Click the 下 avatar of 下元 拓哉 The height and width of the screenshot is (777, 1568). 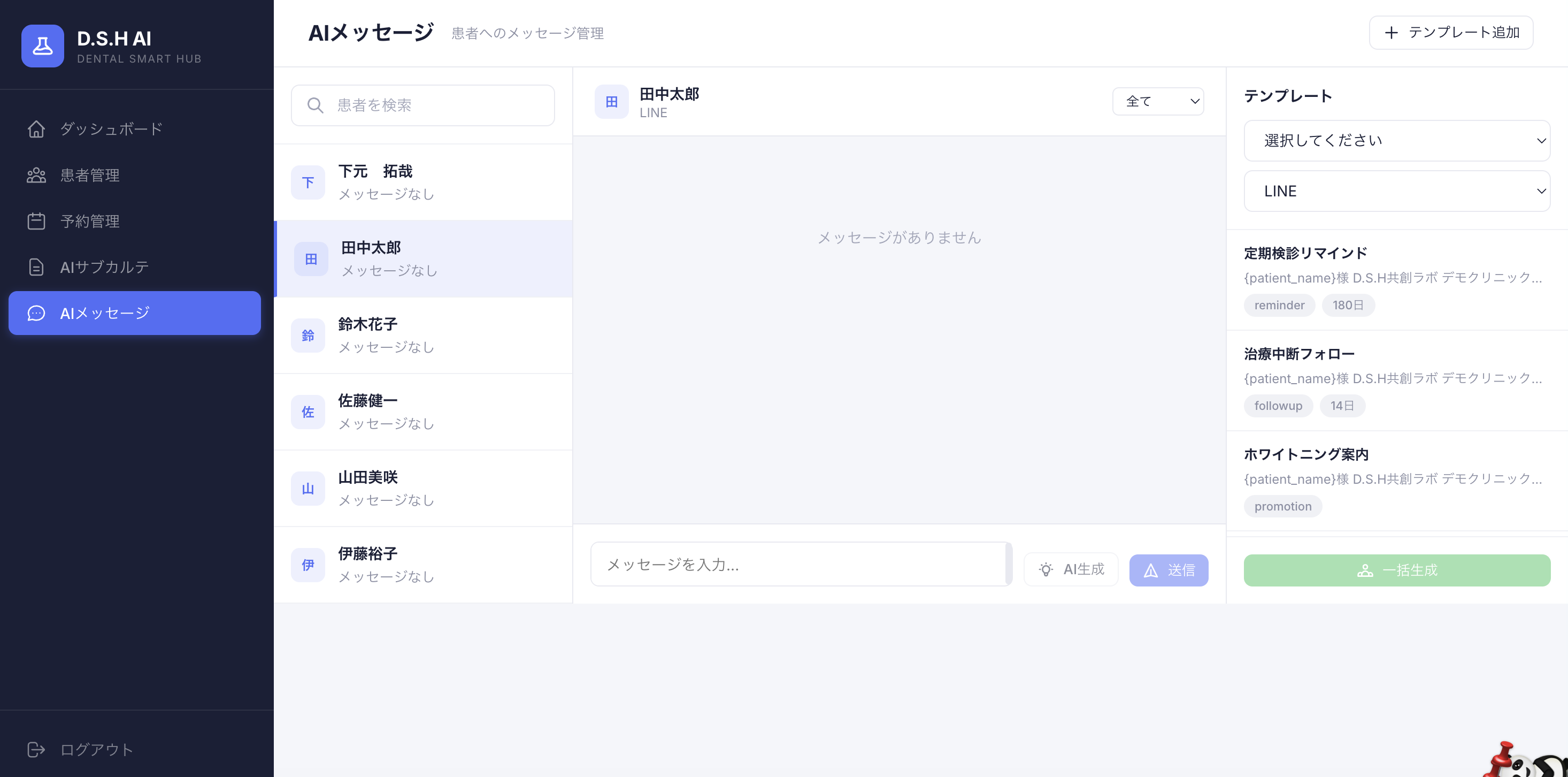308,182
